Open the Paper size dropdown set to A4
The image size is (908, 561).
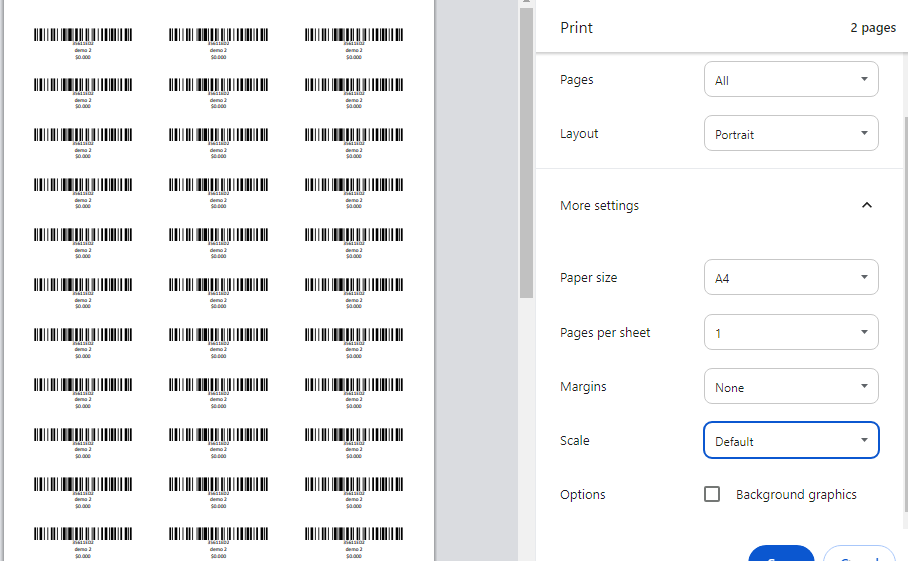[791, 277]
